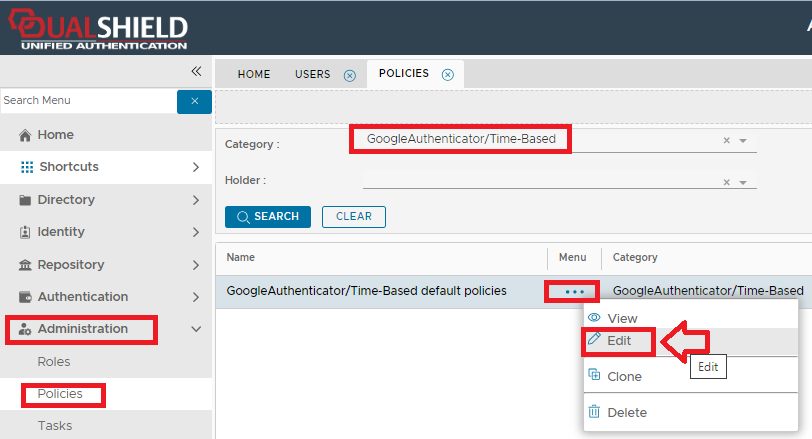This screenshot has height=439, width=812.
Task: Collapse the sidebar with double chevron icon
Action: click(196, 71)
